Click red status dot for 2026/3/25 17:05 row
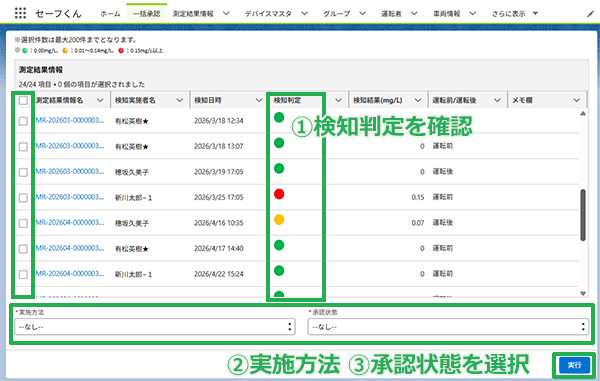 click(x=279, y=194)
